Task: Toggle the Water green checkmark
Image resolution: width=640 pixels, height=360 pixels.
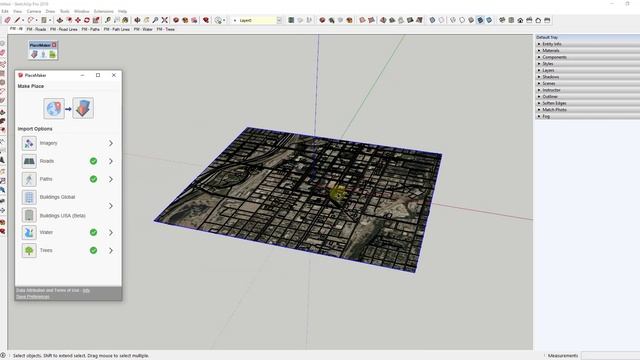Action: (x=93, y=232)
